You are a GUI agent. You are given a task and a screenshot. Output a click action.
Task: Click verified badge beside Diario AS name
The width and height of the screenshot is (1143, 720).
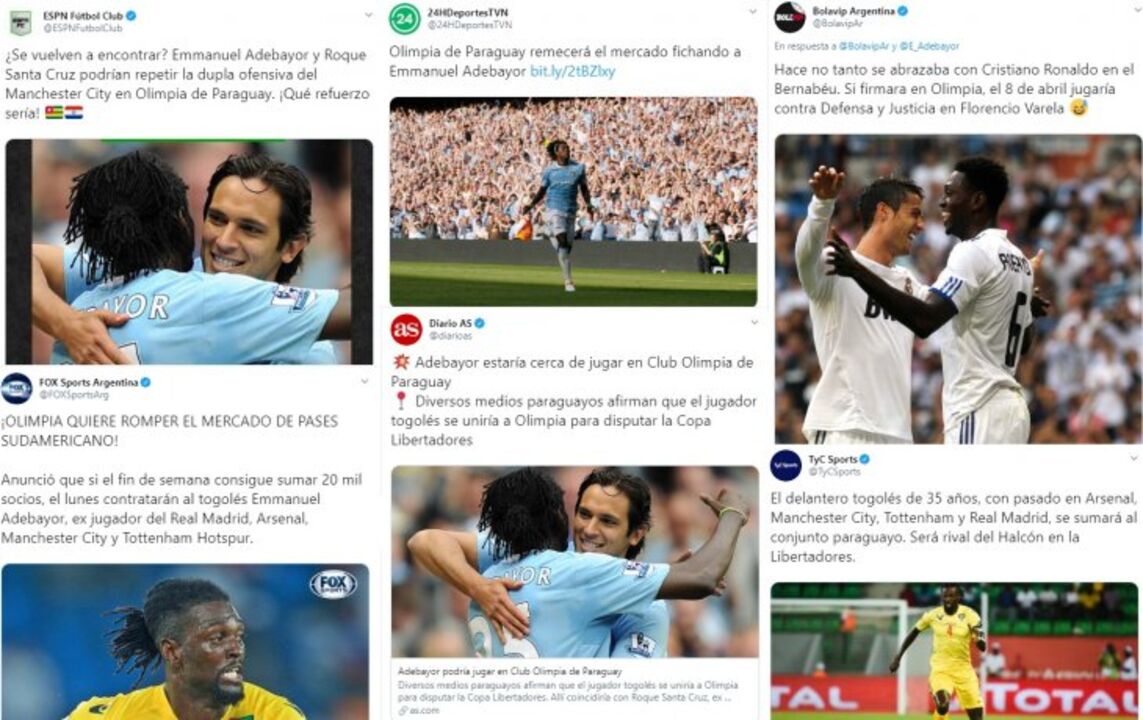(x=480, y=323)
